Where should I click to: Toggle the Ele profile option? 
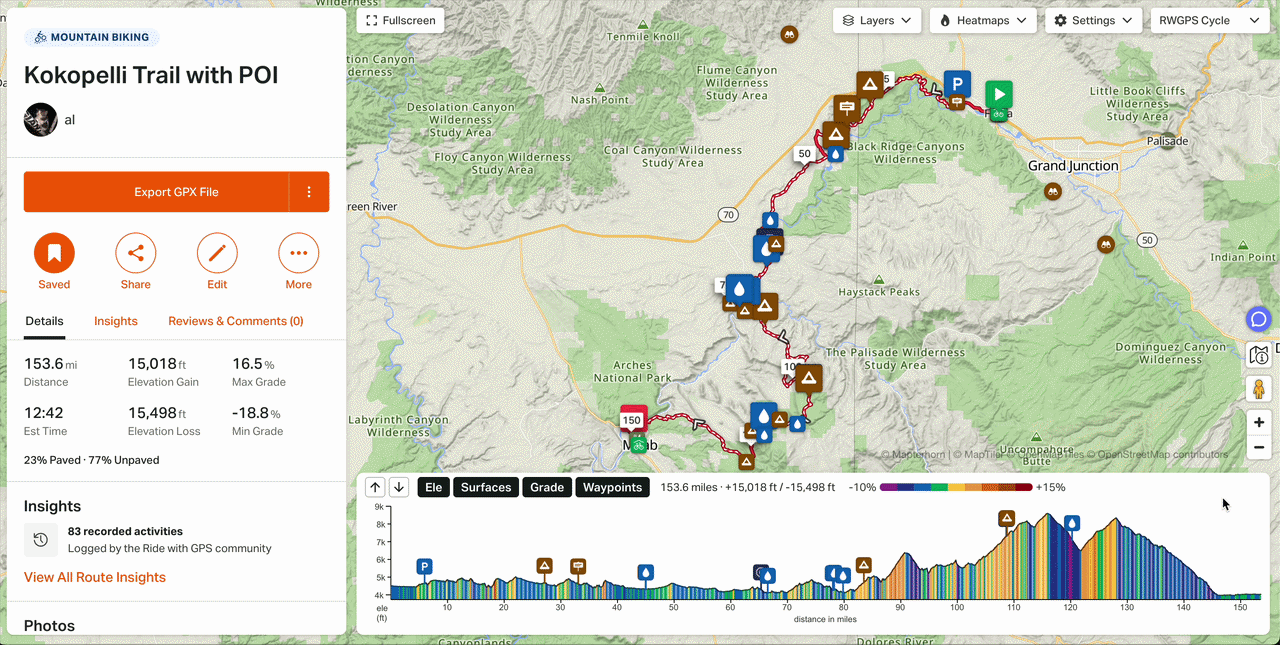433,487
